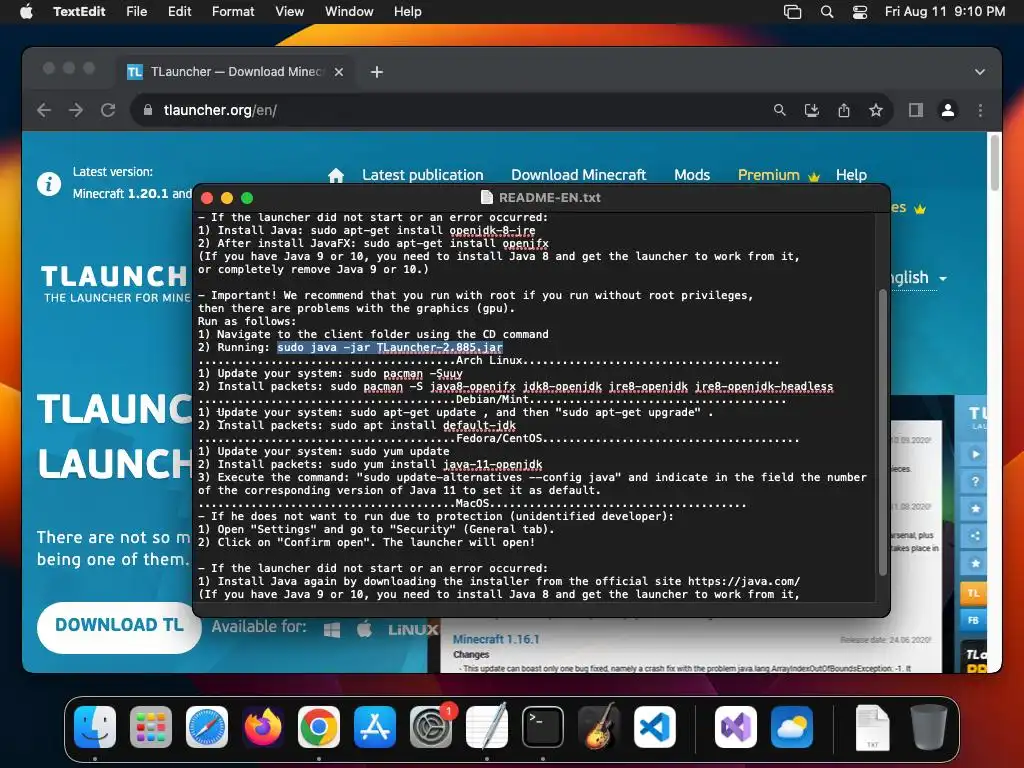Open System Settings with the notification badge
The height and width of the screenshot is (768, 1024).
(x=431, y=727)
